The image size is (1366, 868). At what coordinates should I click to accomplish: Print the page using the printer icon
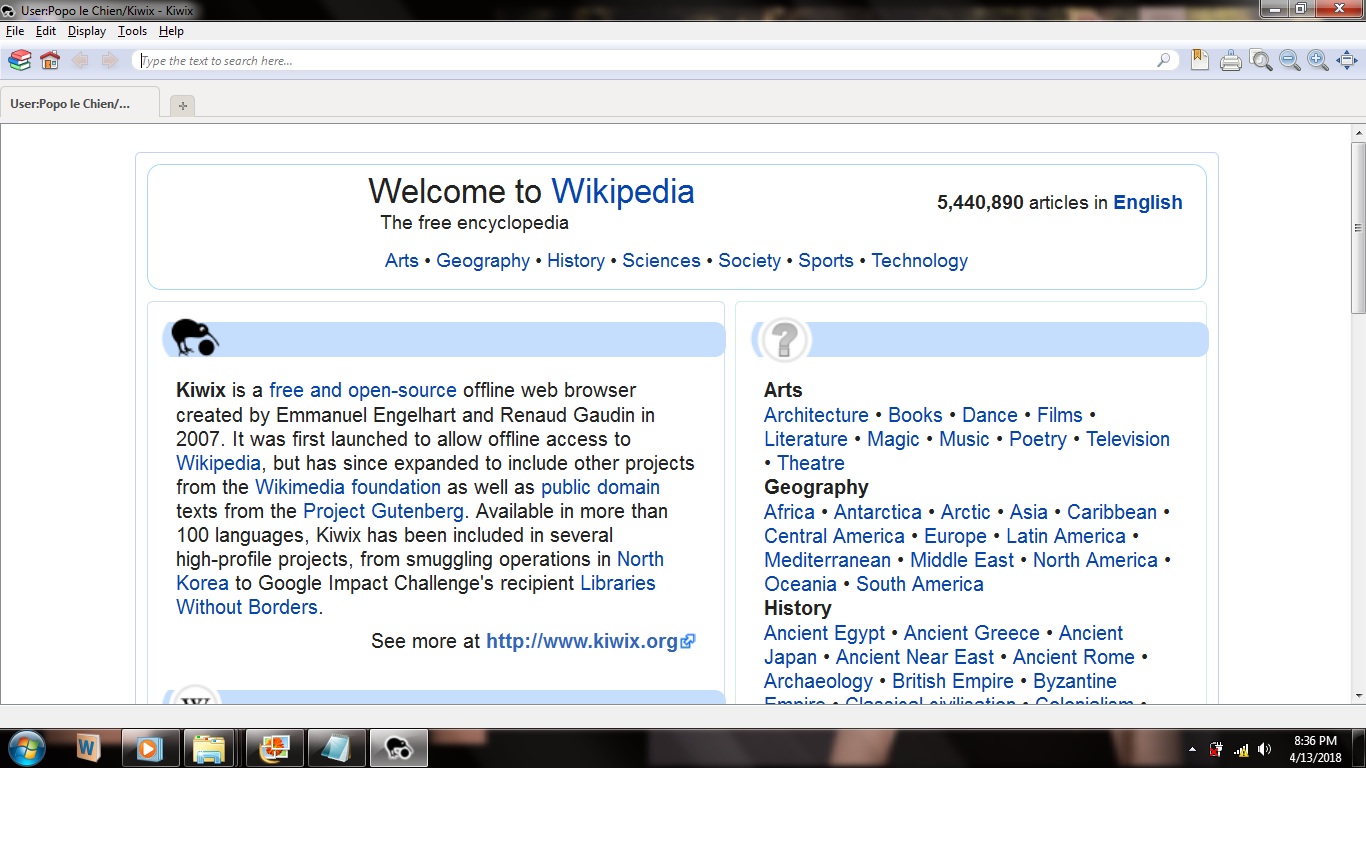[1231, 61]
